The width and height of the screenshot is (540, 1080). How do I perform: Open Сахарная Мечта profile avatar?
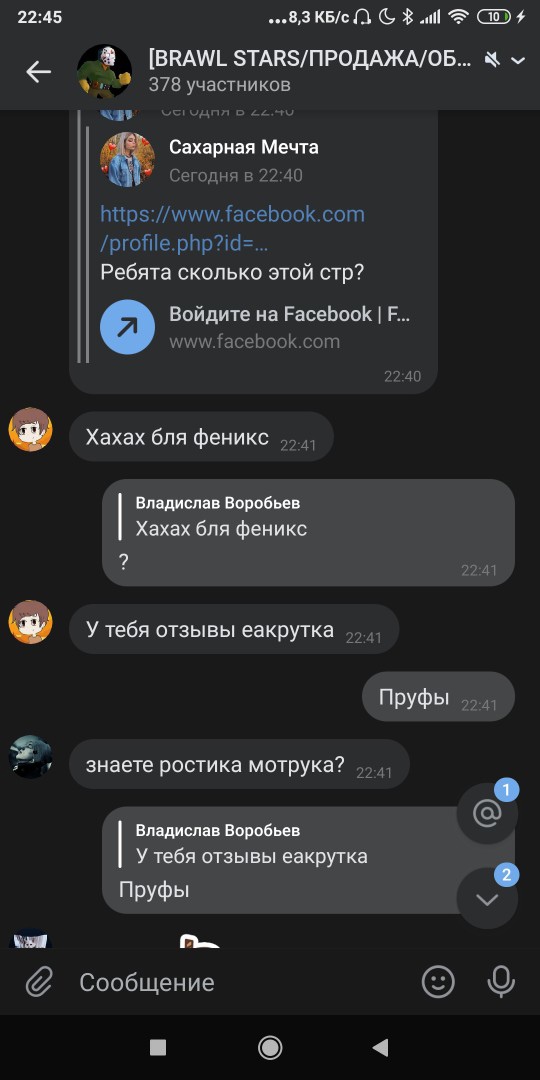coord(127,160)
